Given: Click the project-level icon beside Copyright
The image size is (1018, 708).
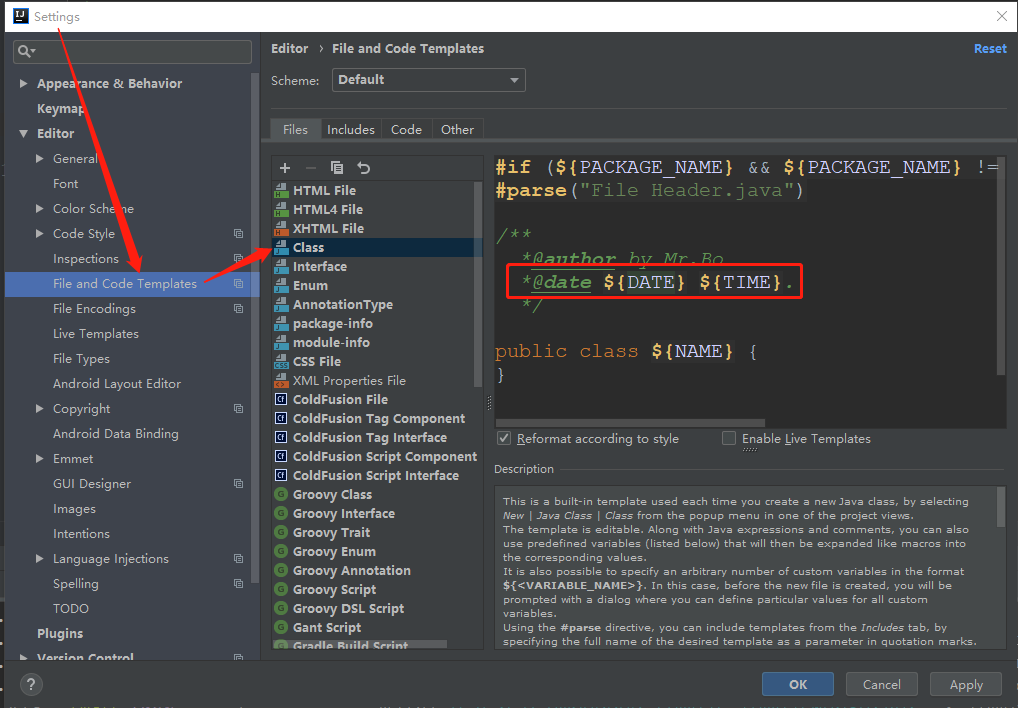Looking at the screenshot, I should [x=238, y=409].
